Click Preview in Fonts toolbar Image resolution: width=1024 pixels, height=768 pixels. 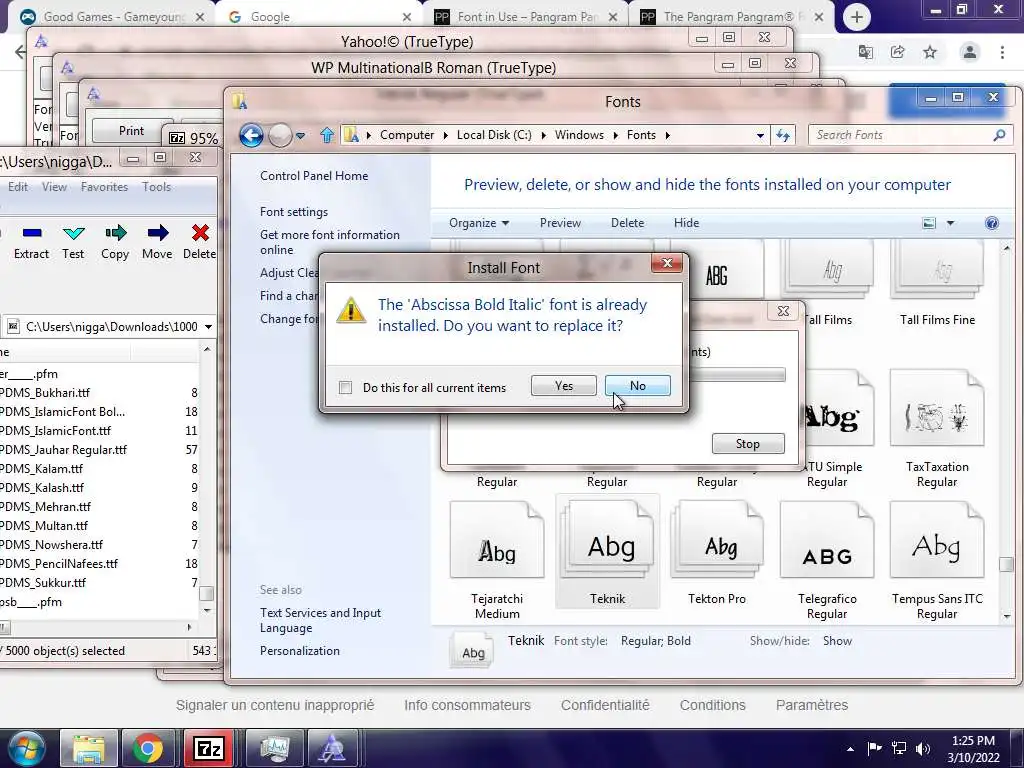(560, 223)
